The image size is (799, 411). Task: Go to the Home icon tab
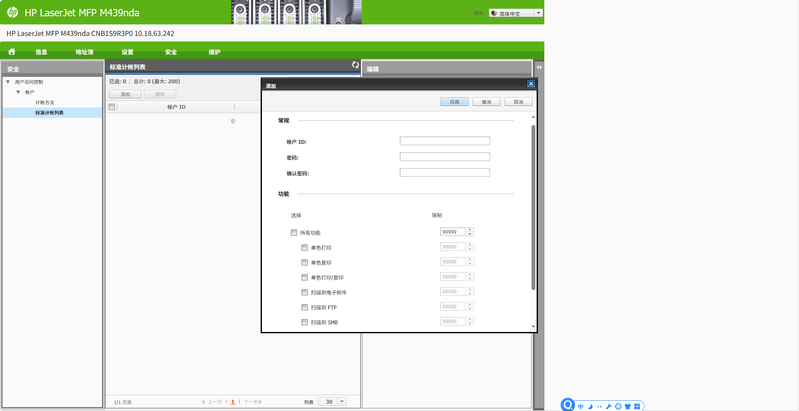point(12,51)
